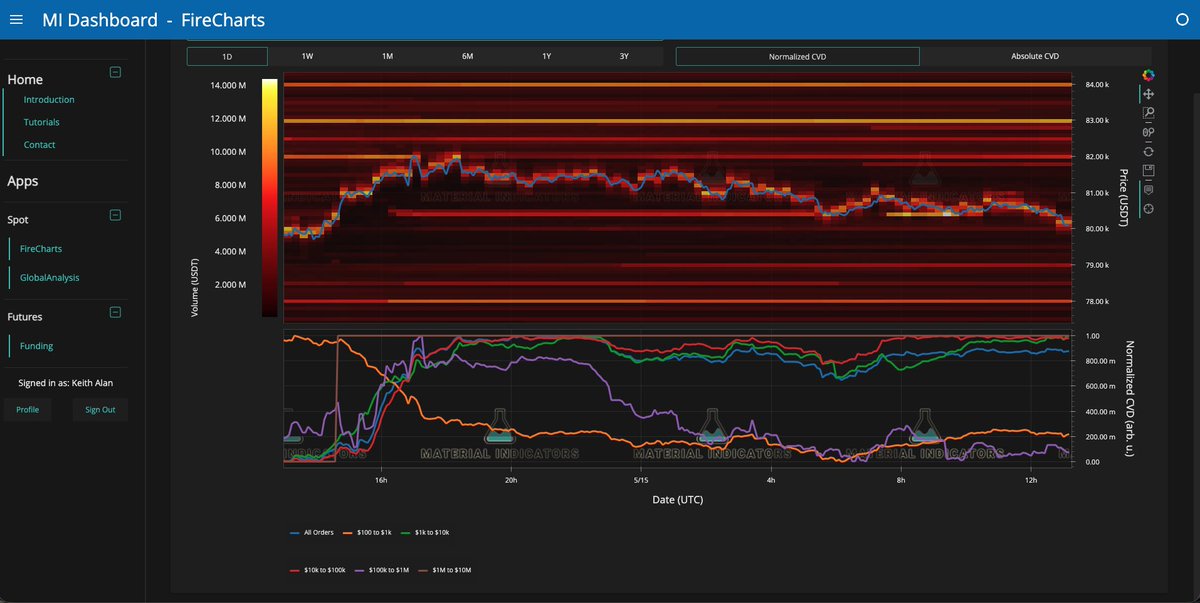Click the Price (USDT) axis label
The width and height of the screenshot is (1200, 603).
tap(1123, 198)
